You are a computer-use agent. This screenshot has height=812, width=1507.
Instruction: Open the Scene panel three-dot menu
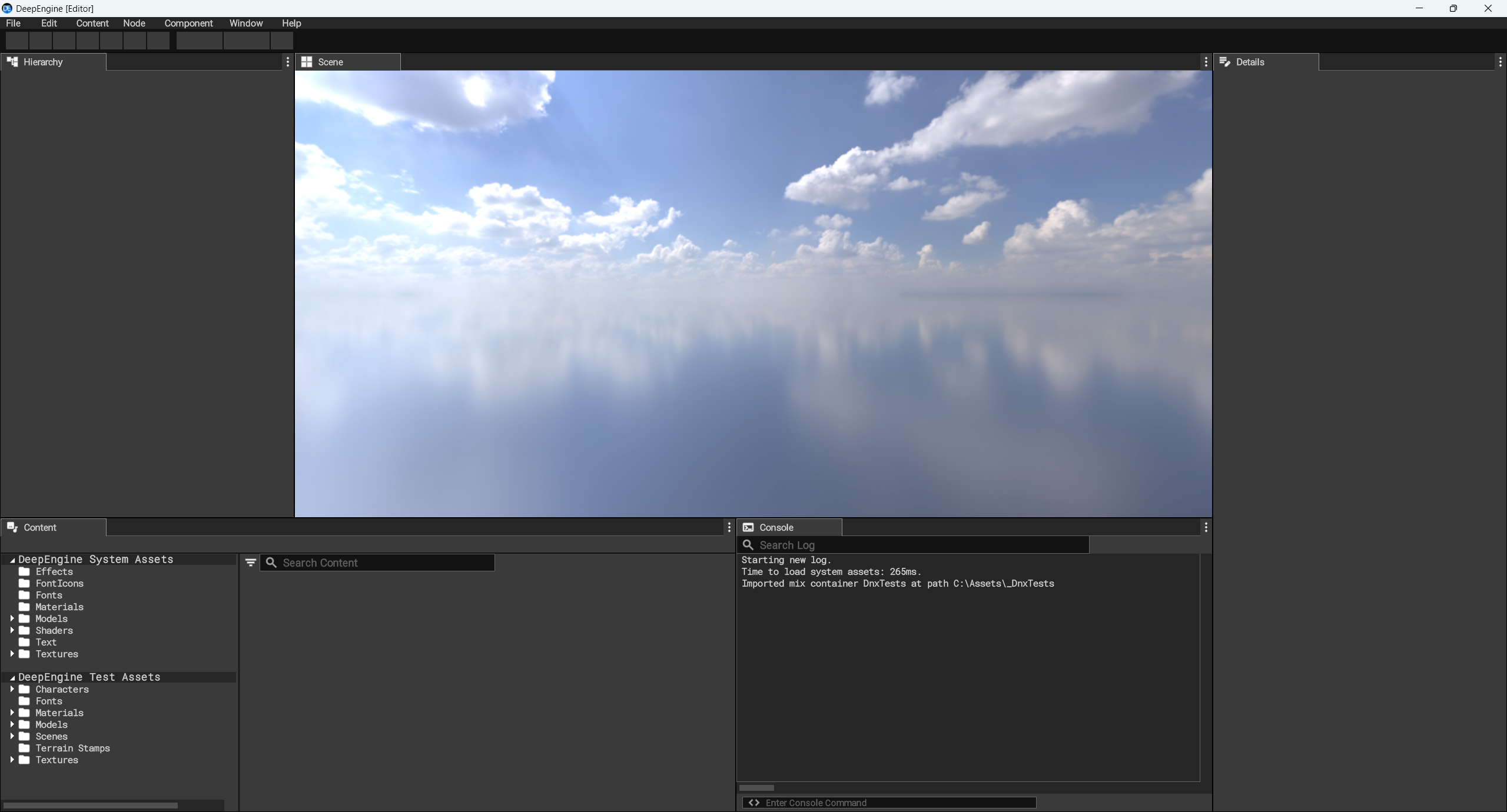pos(1206,62)
